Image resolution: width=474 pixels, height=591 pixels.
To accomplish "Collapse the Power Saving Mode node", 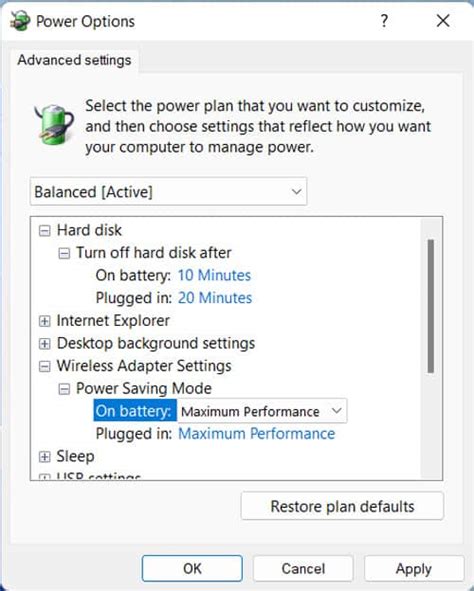I will [64, 389].
